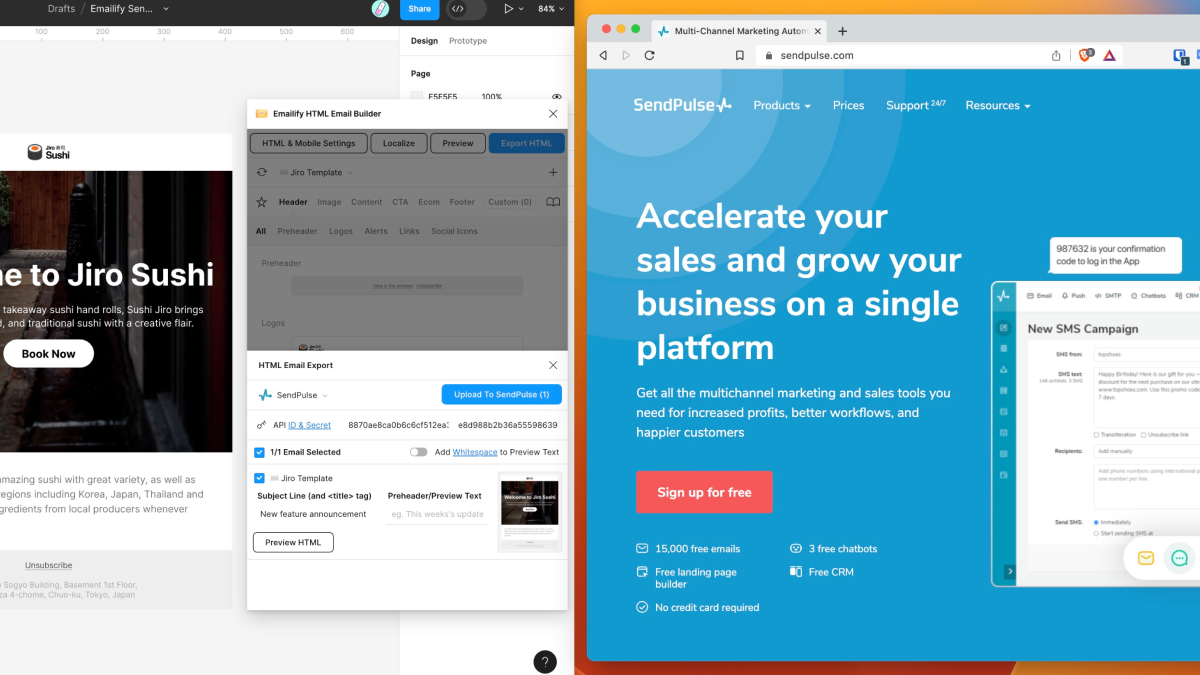This screenshot has height=675, width=1200.
Task: Click the Figma help question mark button
Action: [545, 661]
